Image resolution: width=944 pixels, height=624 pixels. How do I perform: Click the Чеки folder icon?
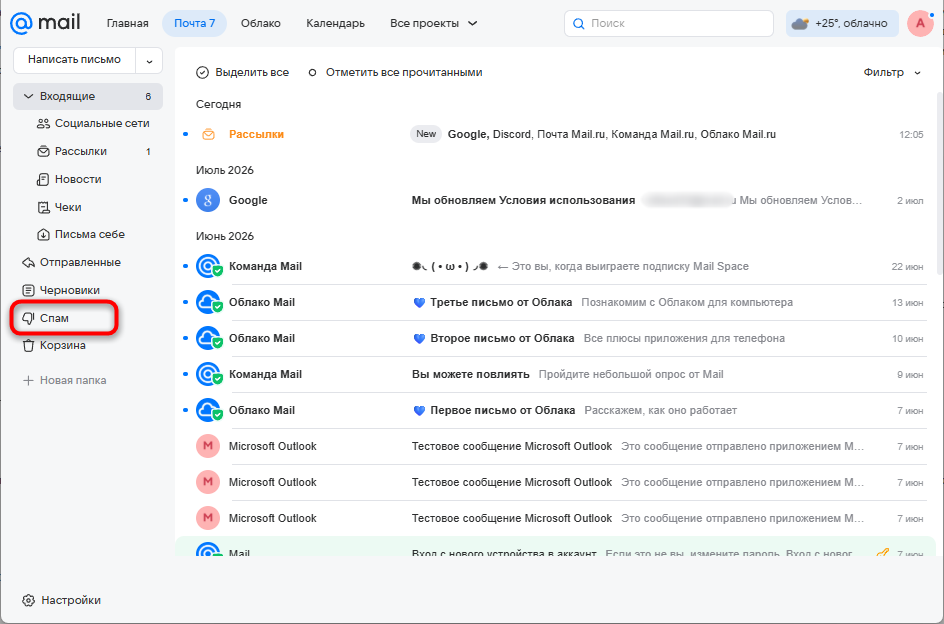tap(43, 207)
